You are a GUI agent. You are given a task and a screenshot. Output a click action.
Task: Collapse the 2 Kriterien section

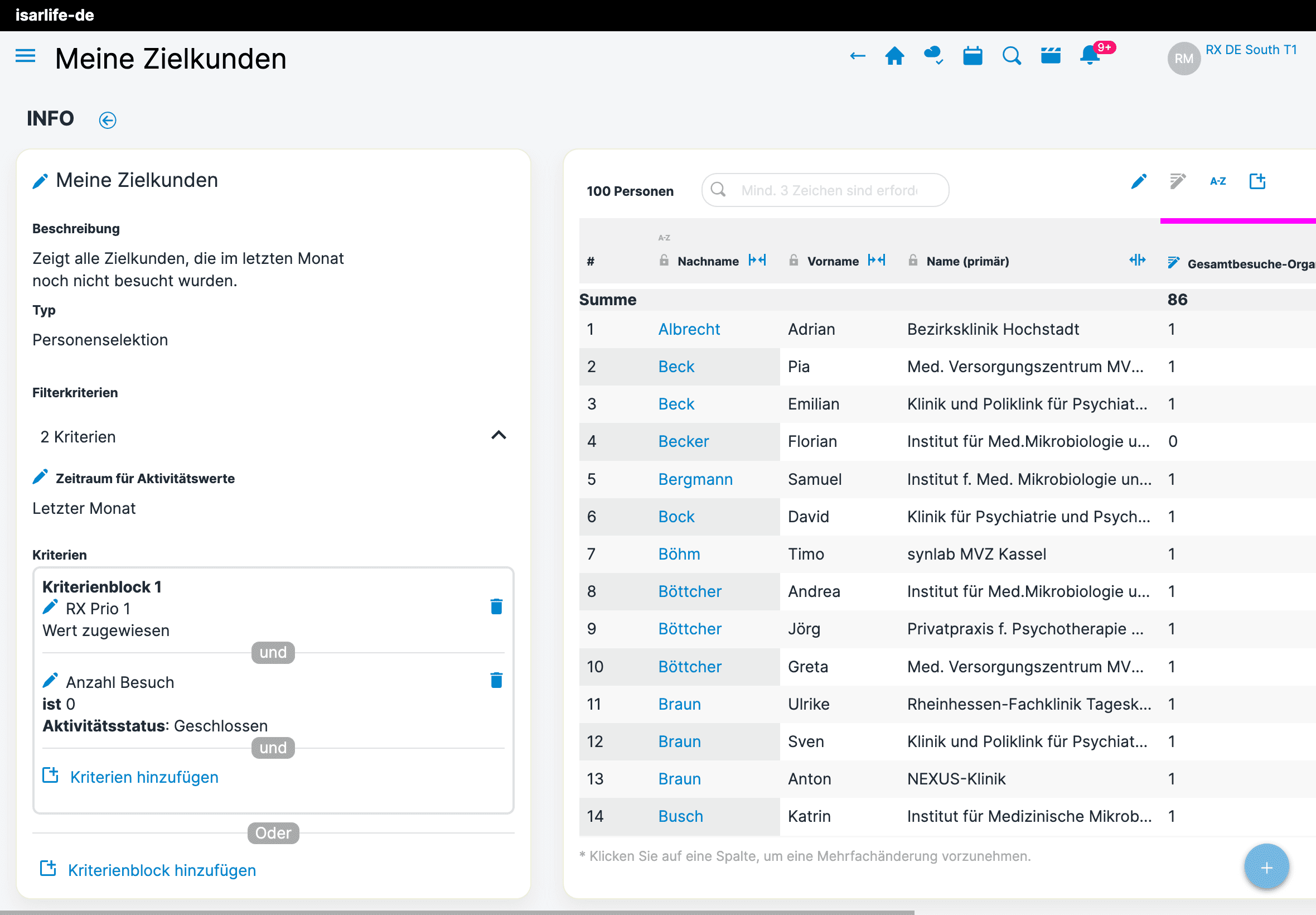499,436
